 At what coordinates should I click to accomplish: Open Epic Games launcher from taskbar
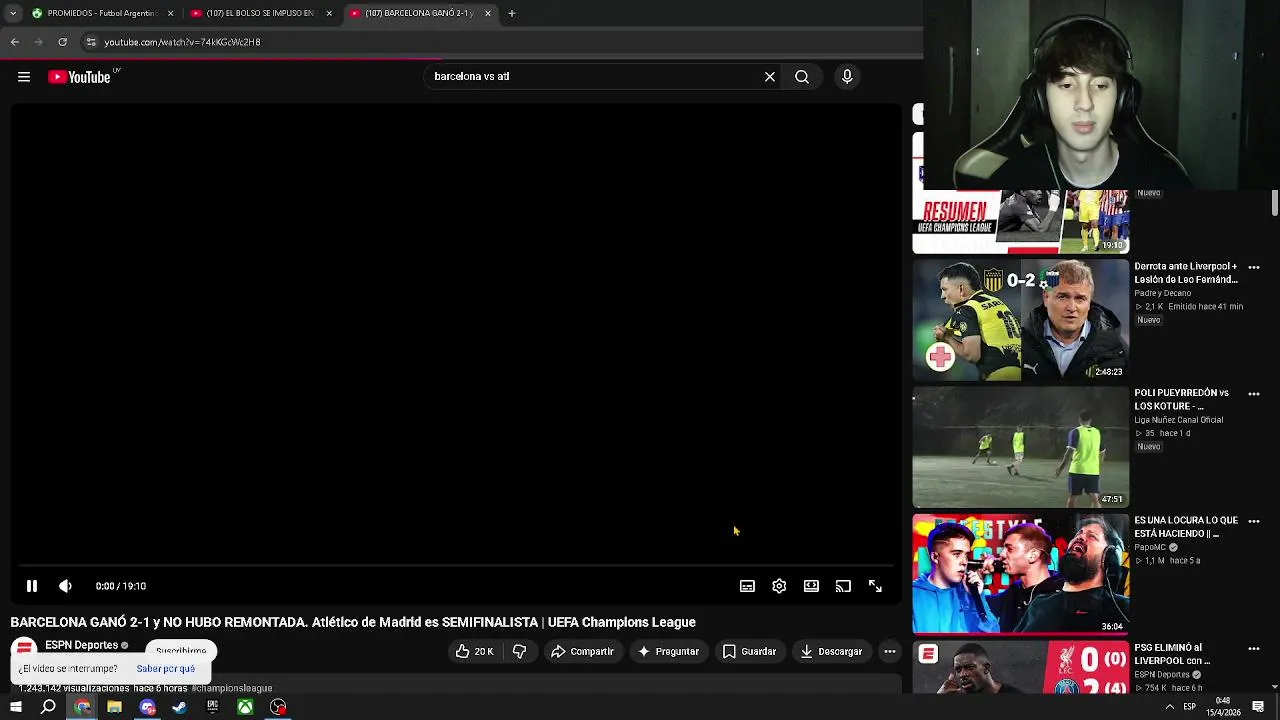[212, 707]
